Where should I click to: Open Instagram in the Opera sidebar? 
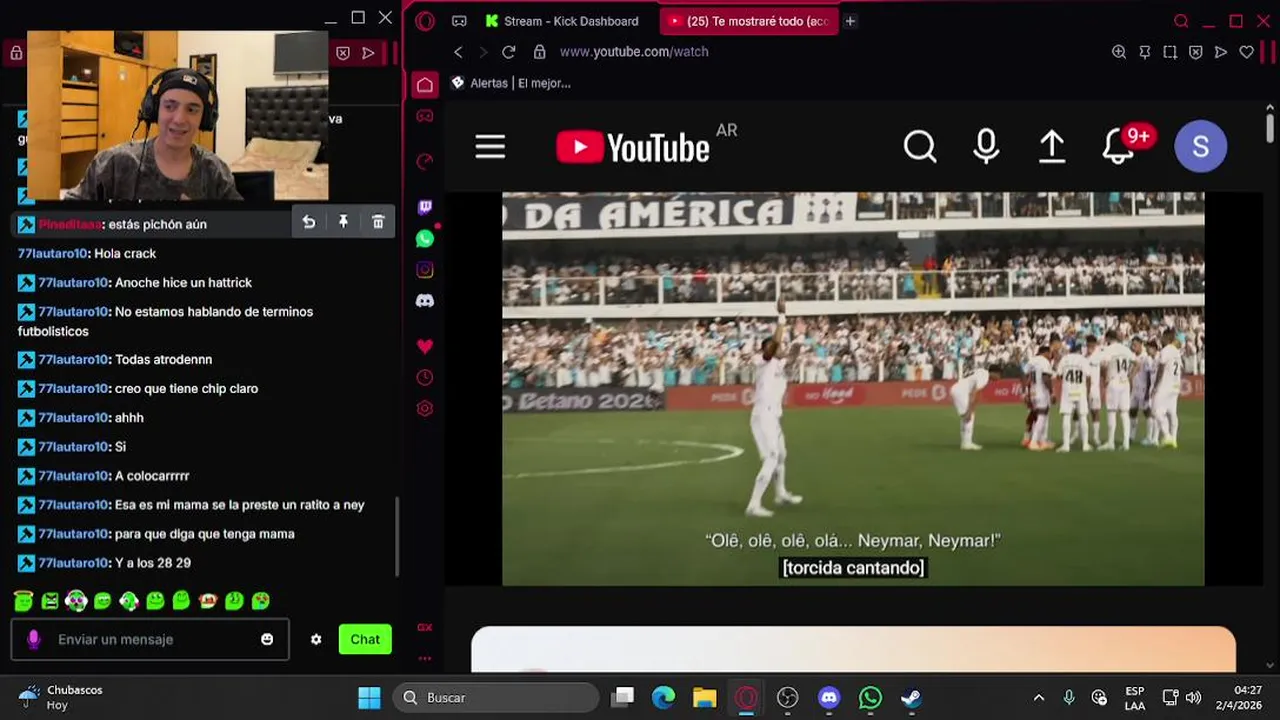pyautogui.click(x=425, y=270)
